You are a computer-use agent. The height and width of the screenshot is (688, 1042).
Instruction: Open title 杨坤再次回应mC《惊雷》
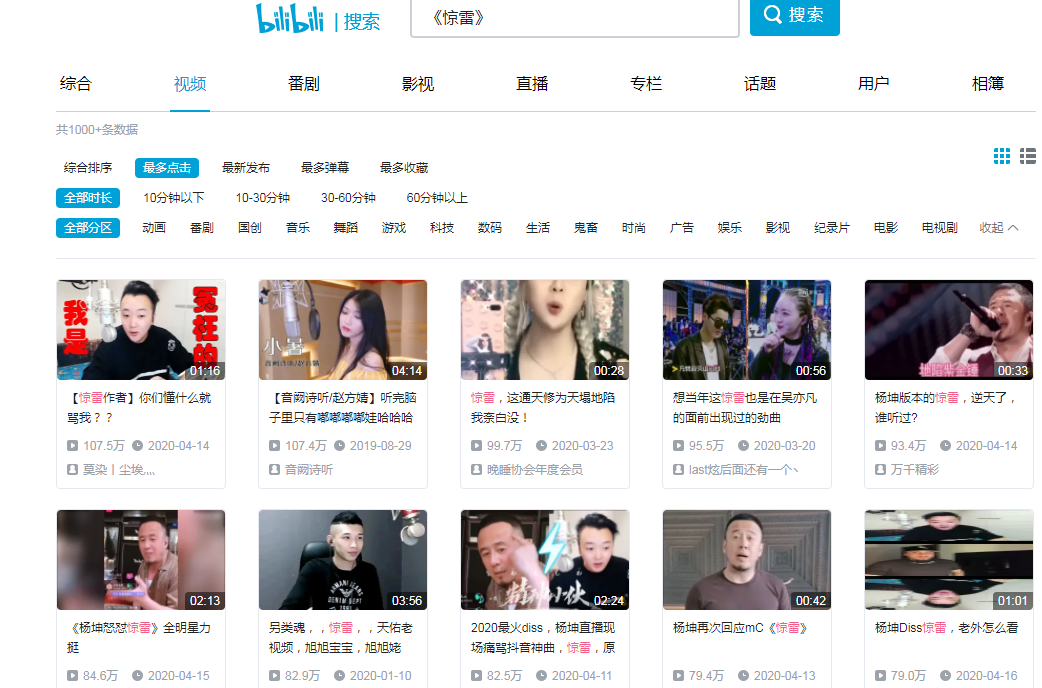[x=740, y=628]
